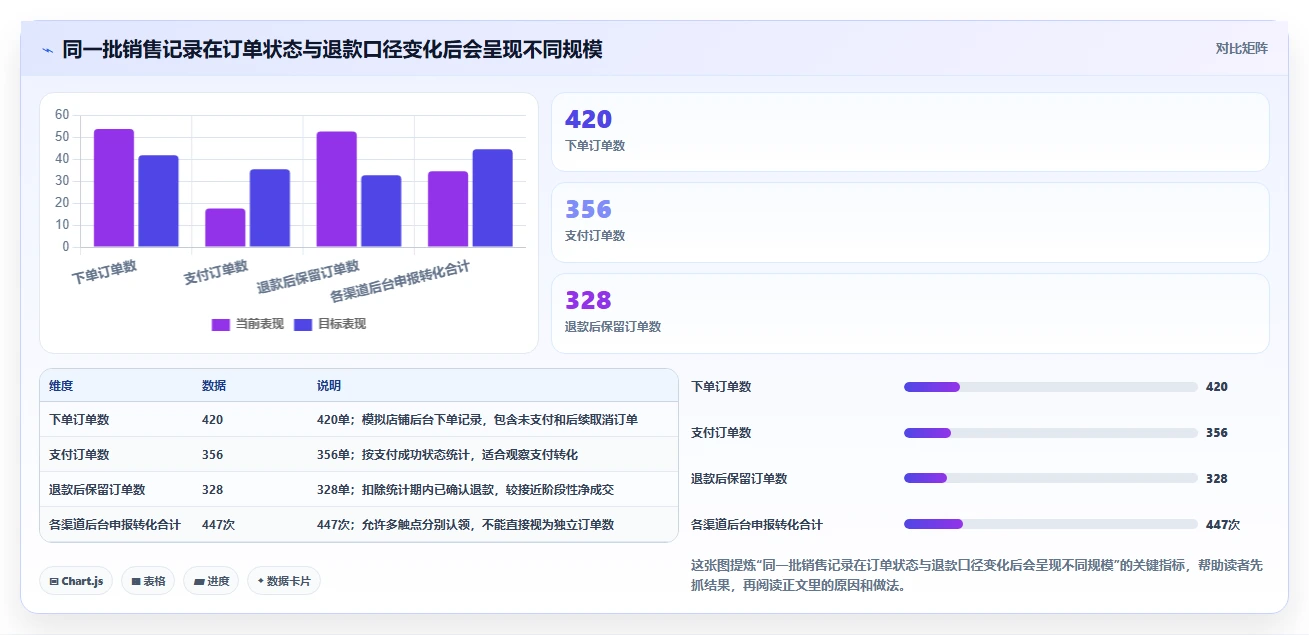1309x635 pixels.
Task: Click the 表格 tag chip
Action: click(148, 581)
